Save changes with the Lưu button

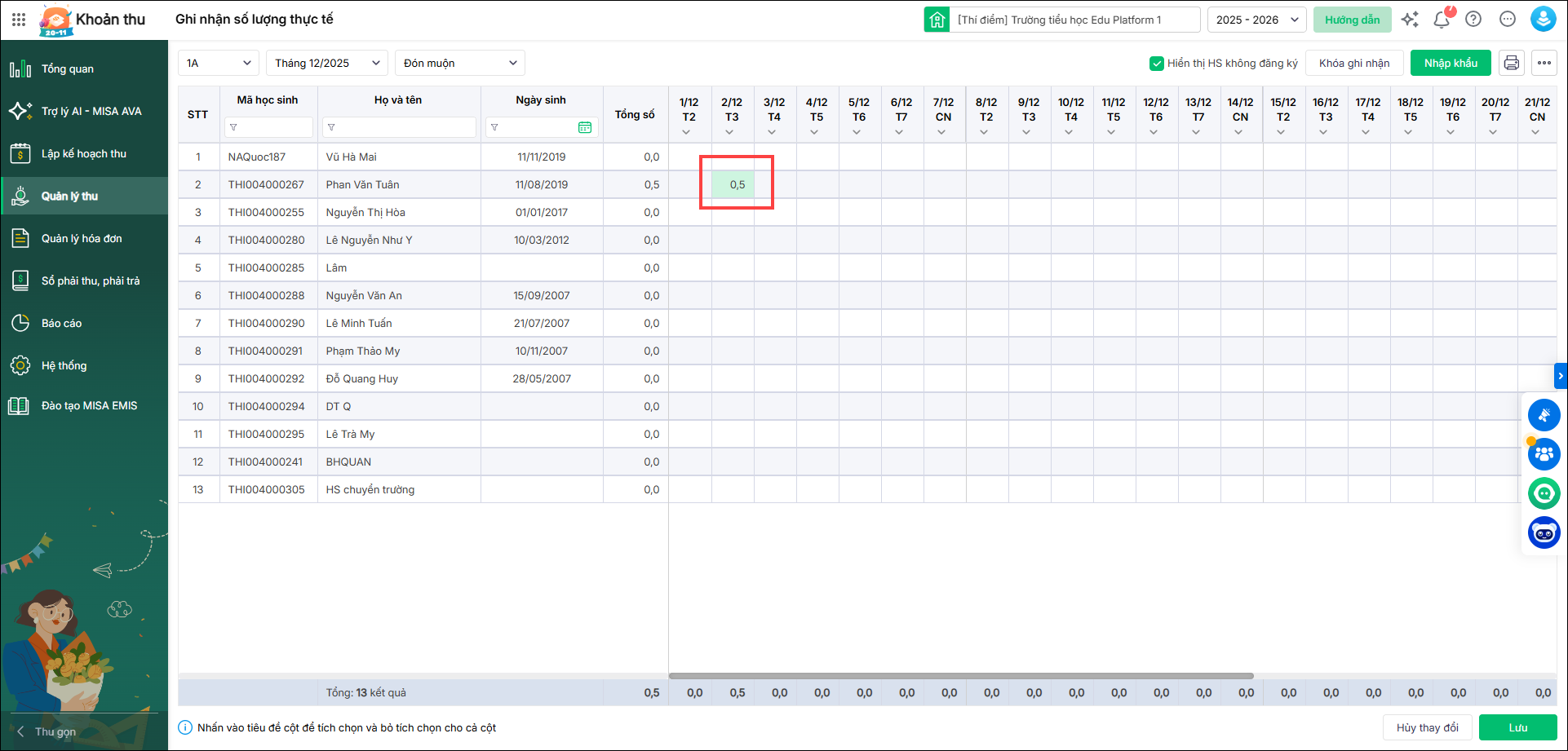[x=1518, y=727]
